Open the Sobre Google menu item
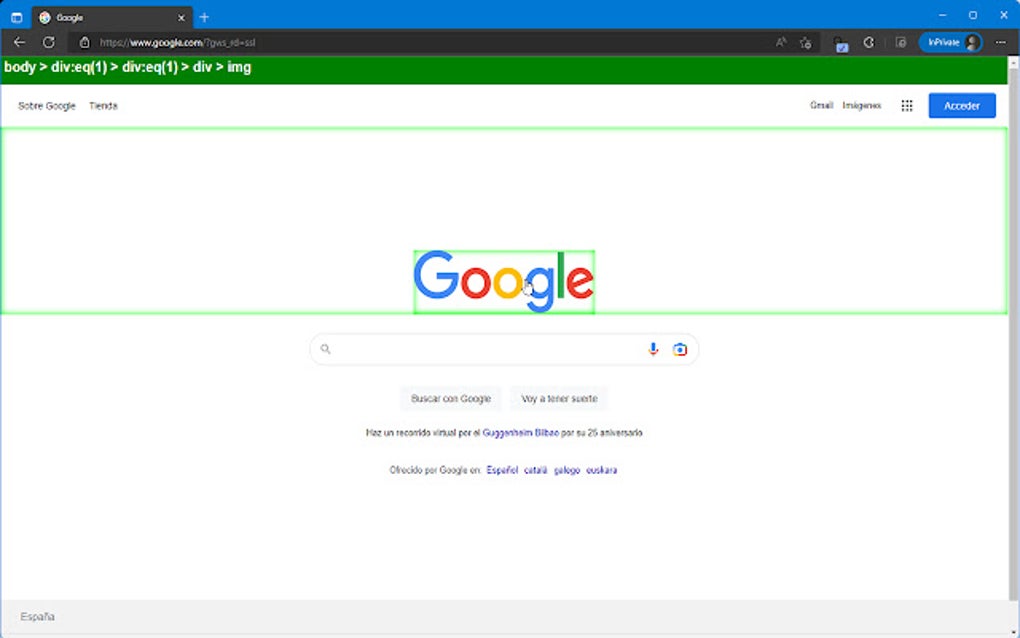 46,105
